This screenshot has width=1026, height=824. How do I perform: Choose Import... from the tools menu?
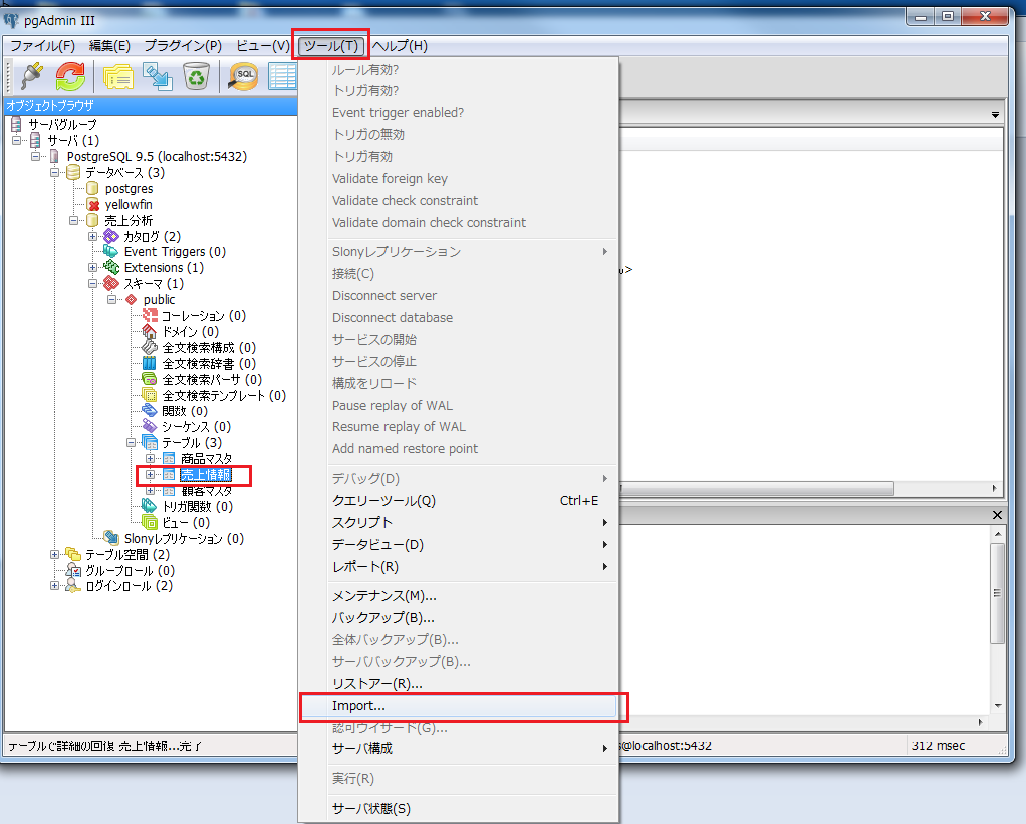coord(458,706)
